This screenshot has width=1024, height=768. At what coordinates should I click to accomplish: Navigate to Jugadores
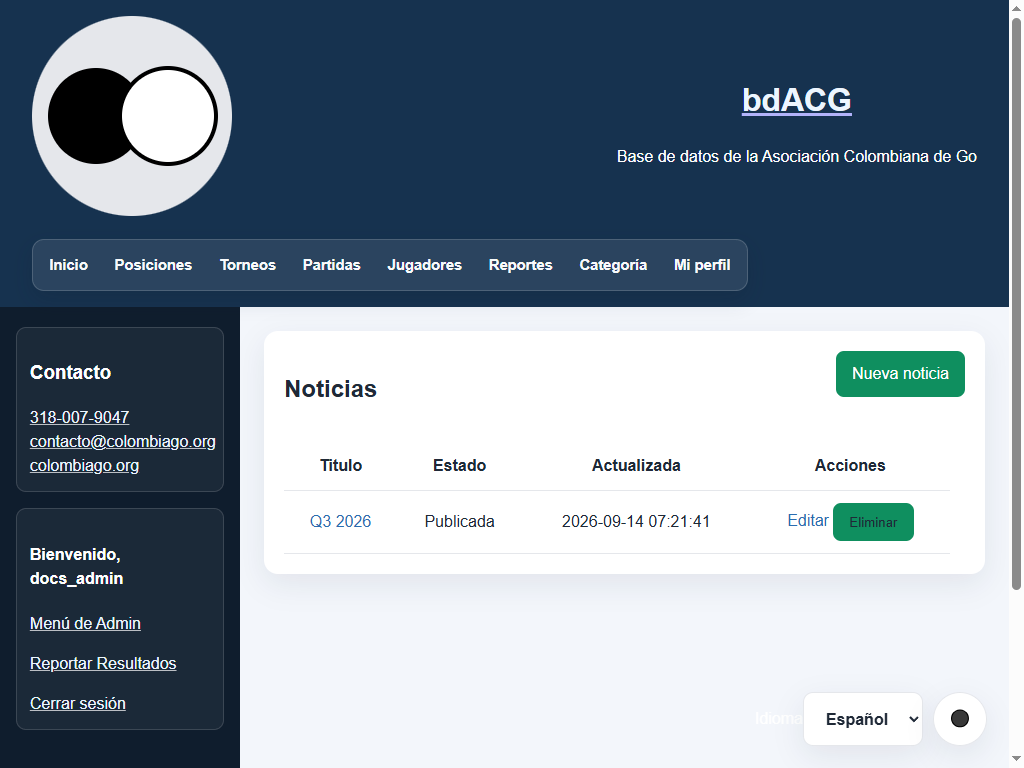(424, 264)
